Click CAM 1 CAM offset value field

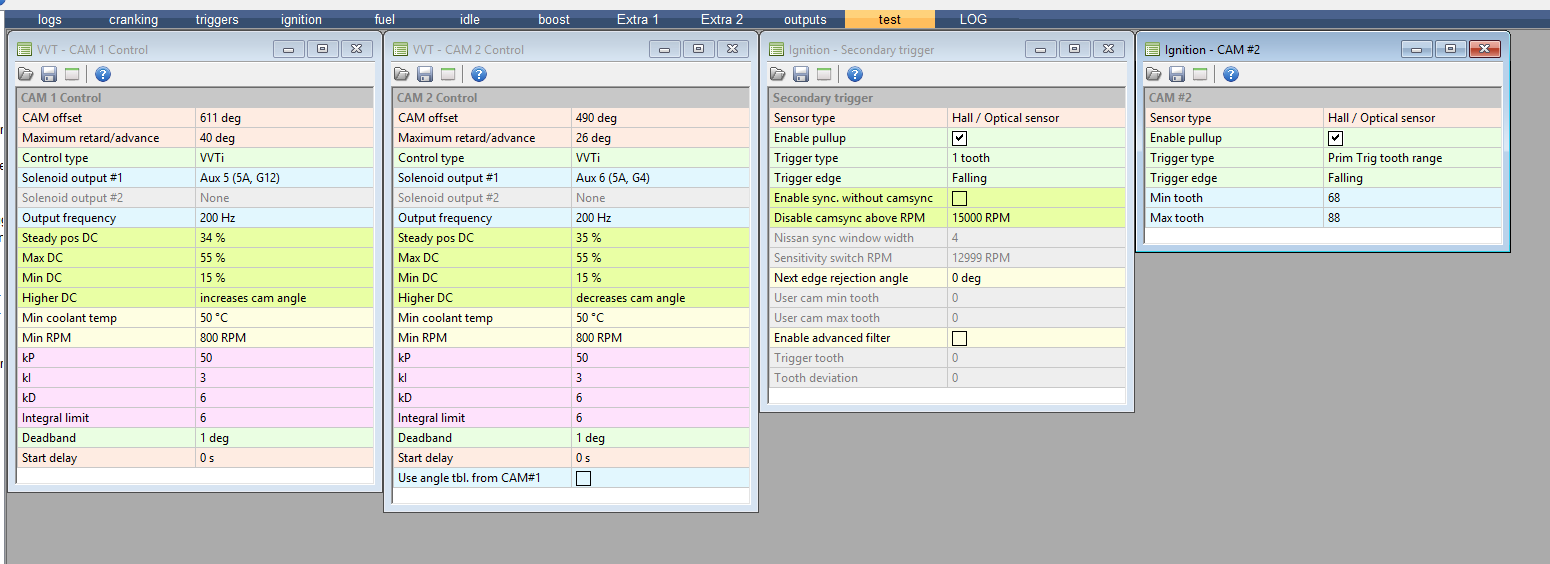(284, 118)
